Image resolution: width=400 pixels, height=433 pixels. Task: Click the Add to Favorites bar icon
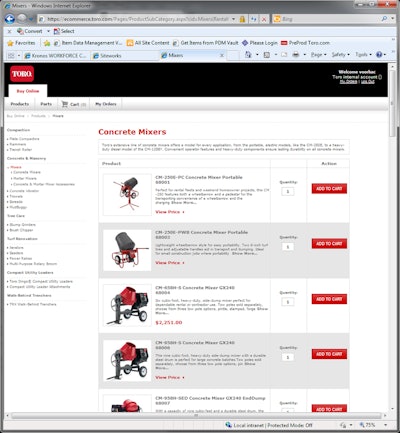tap(47, 43)
